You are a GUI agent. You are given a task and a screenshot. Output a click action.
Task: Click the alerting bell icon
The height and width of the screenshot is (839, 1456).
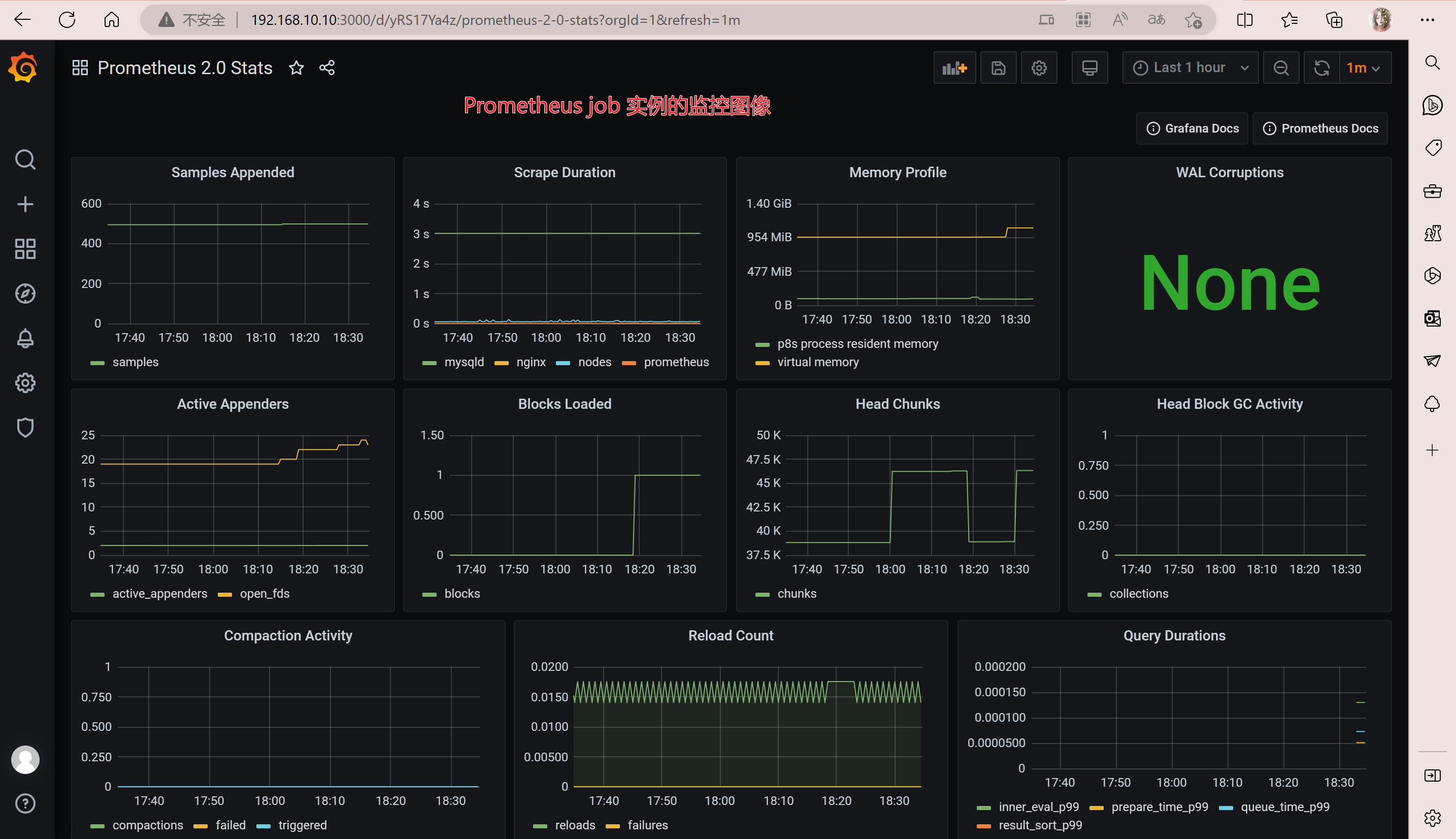tap(27, 338)
